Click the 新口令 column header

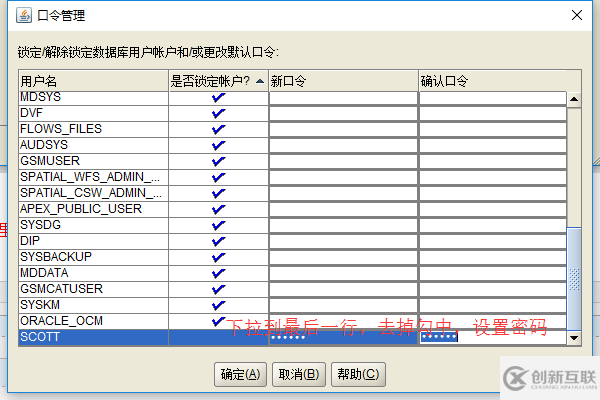pos(343,81)
